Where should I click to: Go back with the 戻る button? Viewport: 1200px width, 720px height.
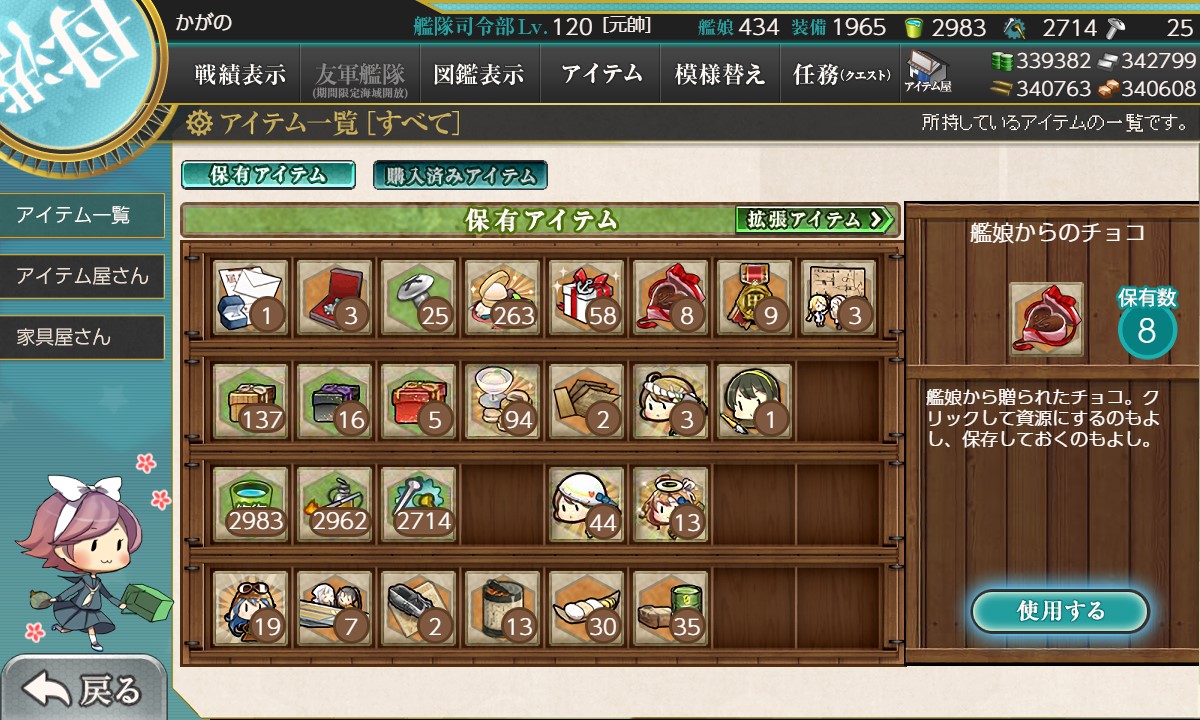(84, 688)
